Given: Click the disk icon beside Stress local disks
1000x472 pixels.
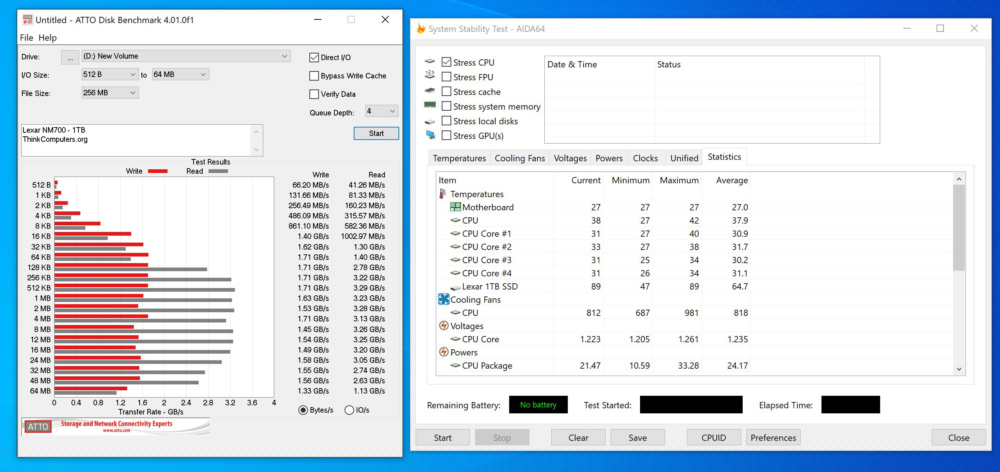Looking at the screenshot, I should coord(430,121).
